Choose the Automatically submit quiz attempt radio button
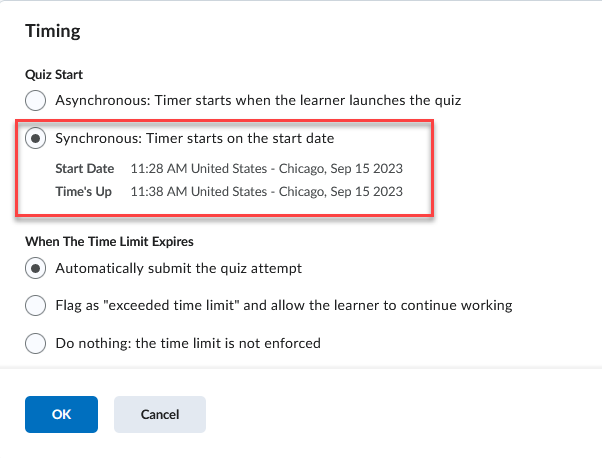 [36, 268]
